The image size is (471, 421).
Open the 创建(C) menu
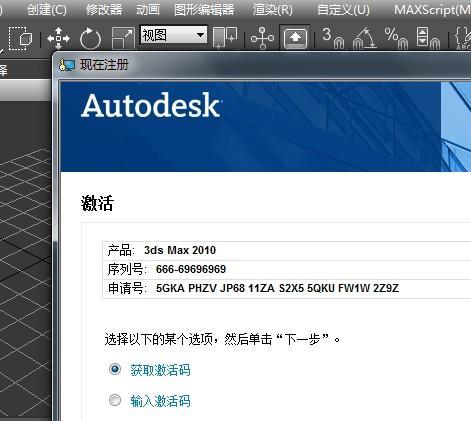tap(47, 10)
